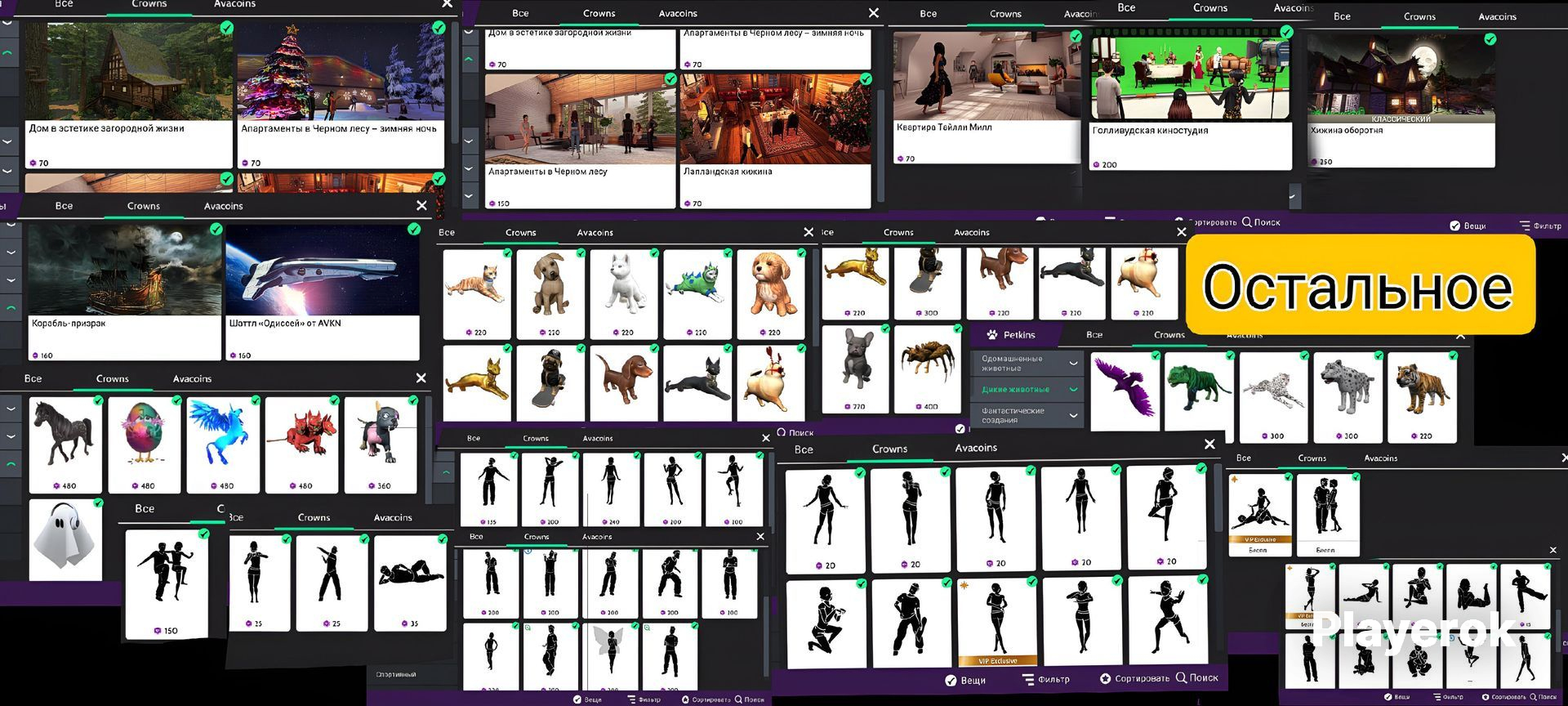The image size is (1568, 706).
Task: Open the Лапландская кюкина scene thumbnail
Action: [775, 119]
